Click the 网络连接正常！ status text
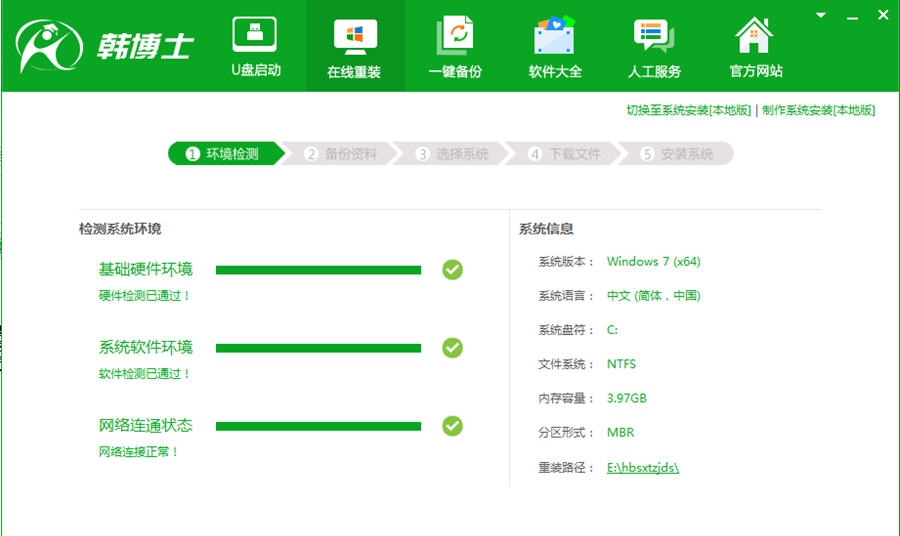The width and height of the screenshot is (900, 536). tap(138, 452)
